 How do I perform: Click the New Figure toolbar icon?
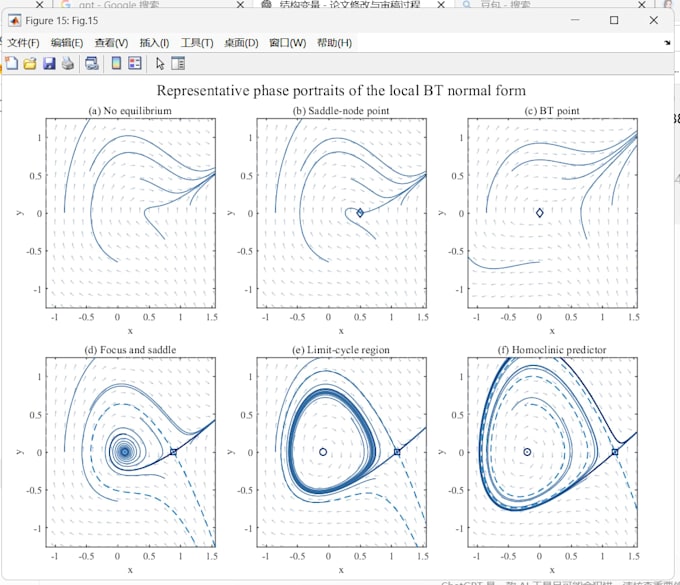pos(12,63)
